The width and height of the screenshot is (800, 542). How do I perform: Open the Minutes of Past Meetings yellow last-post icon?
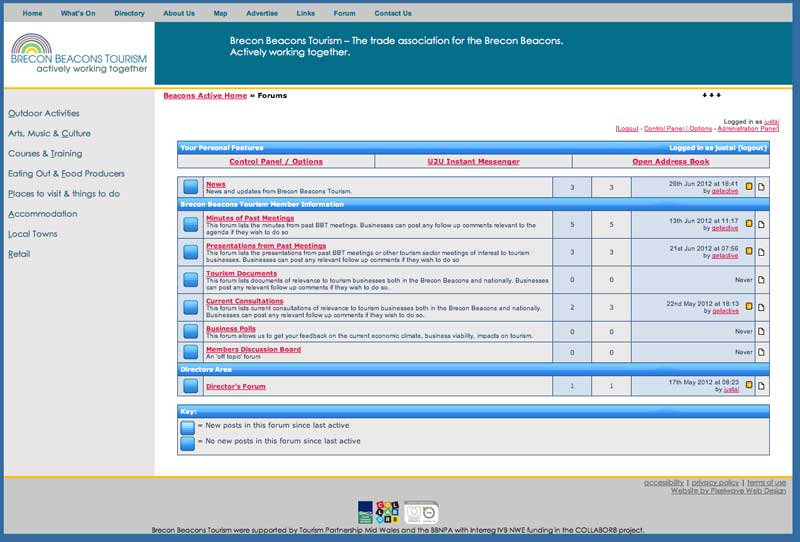point(749,224)
